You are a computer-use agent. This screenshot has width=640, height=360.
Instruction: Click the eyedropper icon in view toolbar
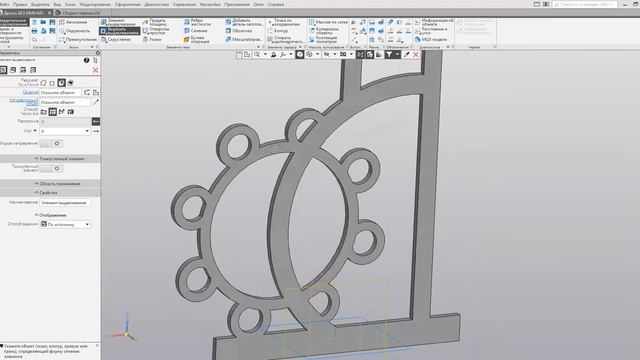coord(407,54)
